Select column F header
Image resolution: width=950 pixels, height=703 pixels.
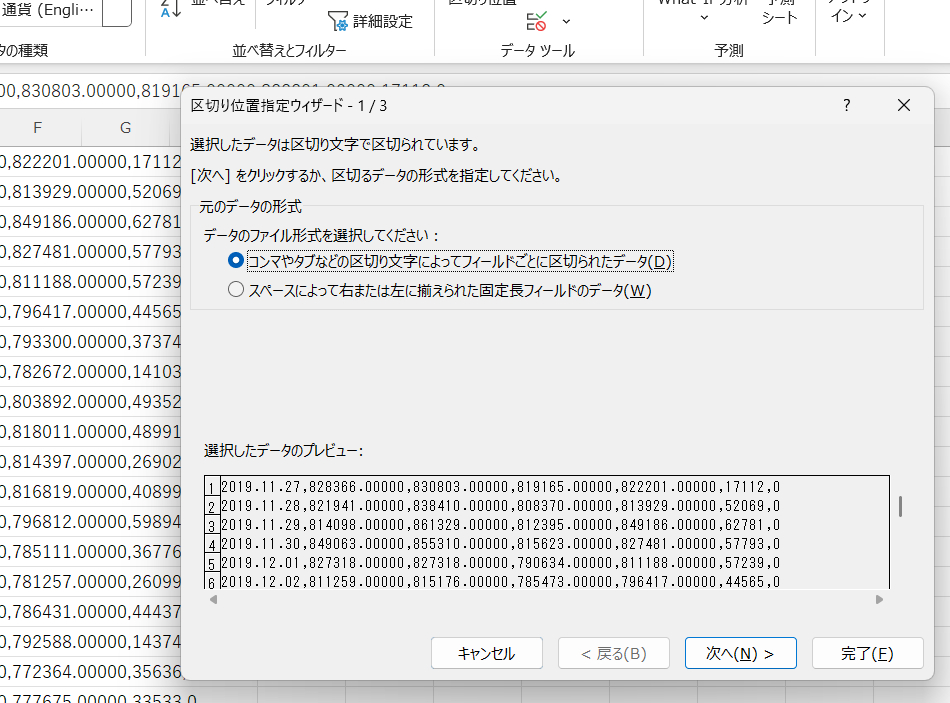tap(38, 128)
